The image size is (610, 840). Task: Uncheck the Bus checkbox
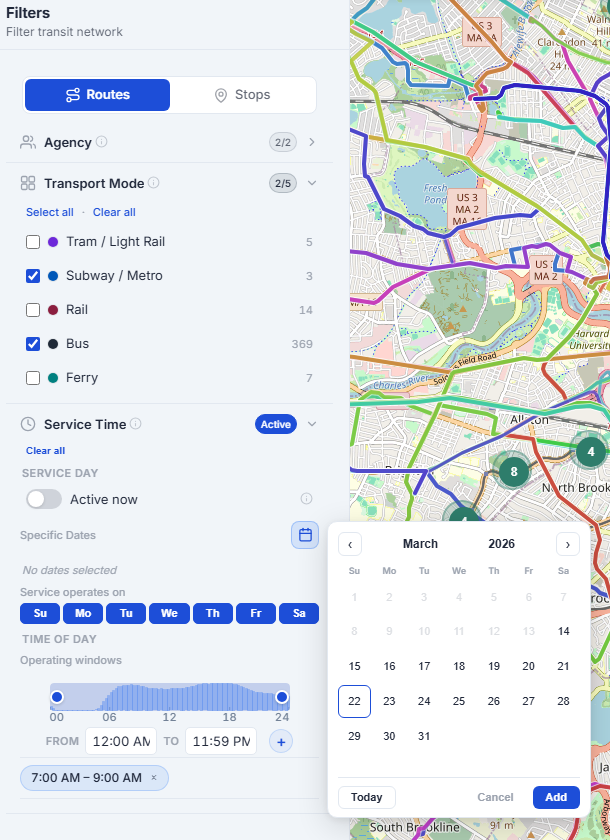33,344
